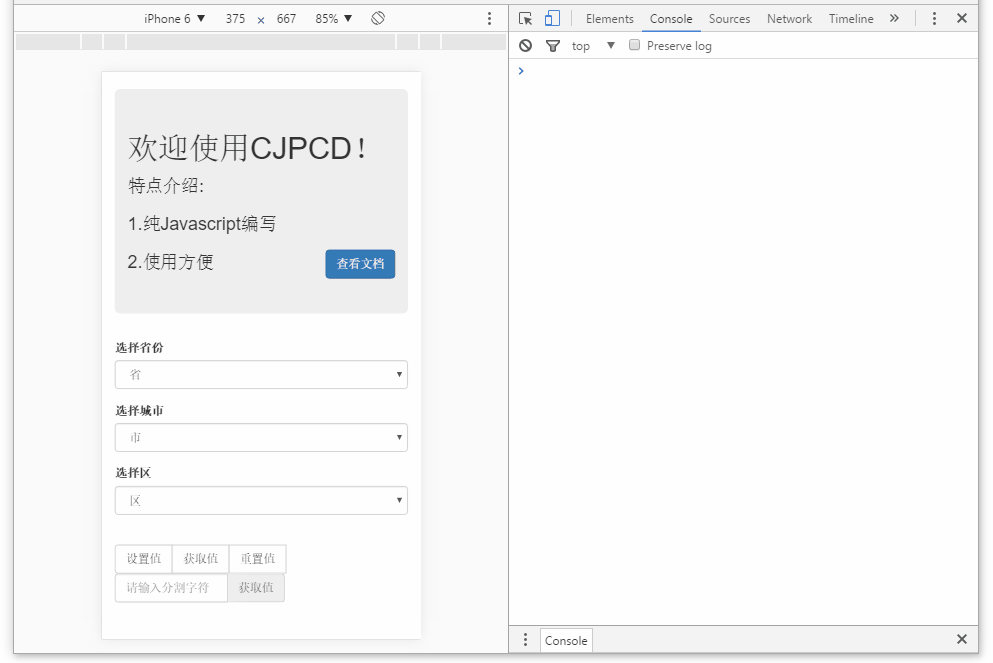Clear the console with the ban icon
The image size is (993, 663).
[x=526, y=46]
